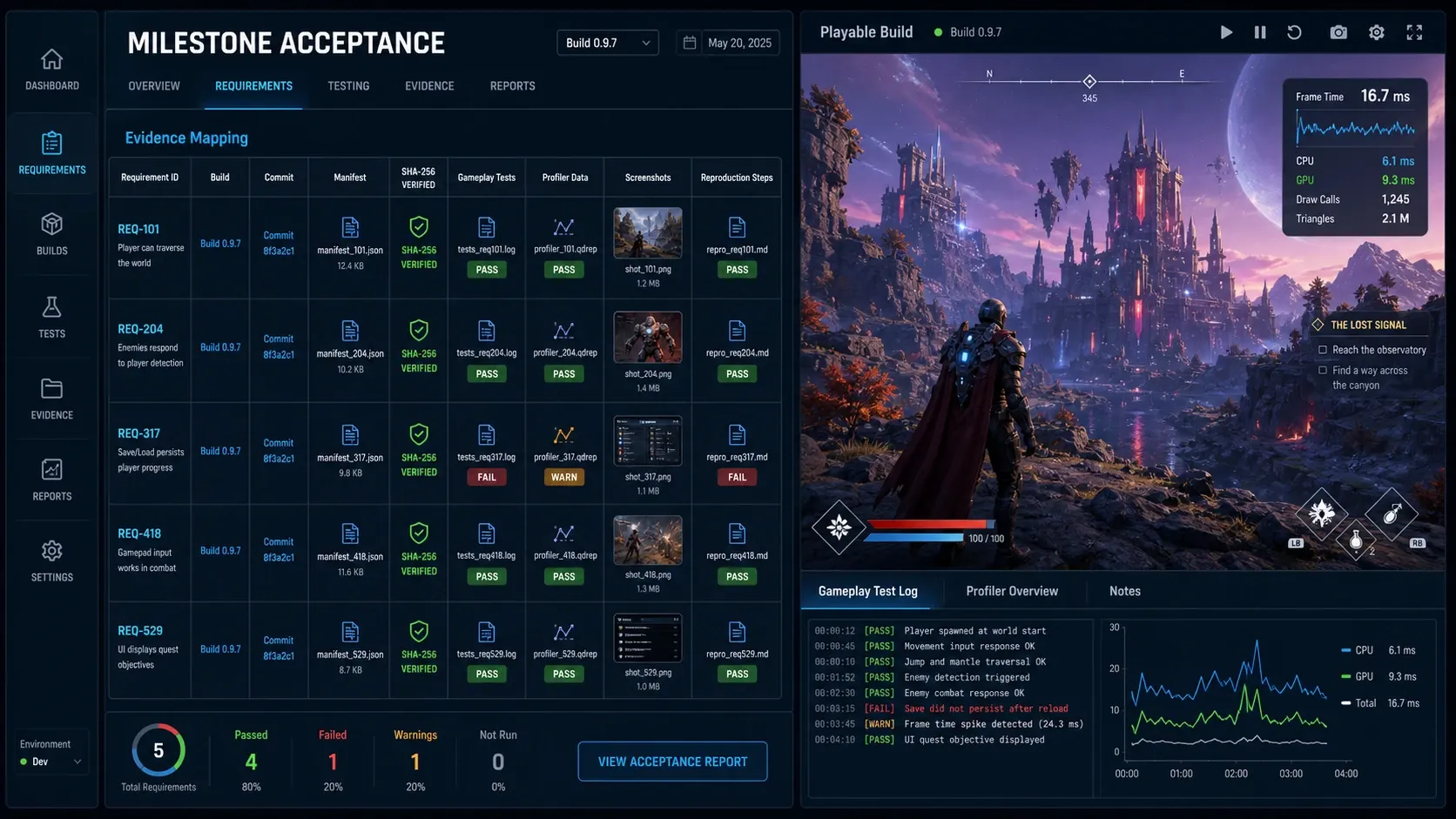
Task: Expand the Dev environment selector
Action: [51, 762]
